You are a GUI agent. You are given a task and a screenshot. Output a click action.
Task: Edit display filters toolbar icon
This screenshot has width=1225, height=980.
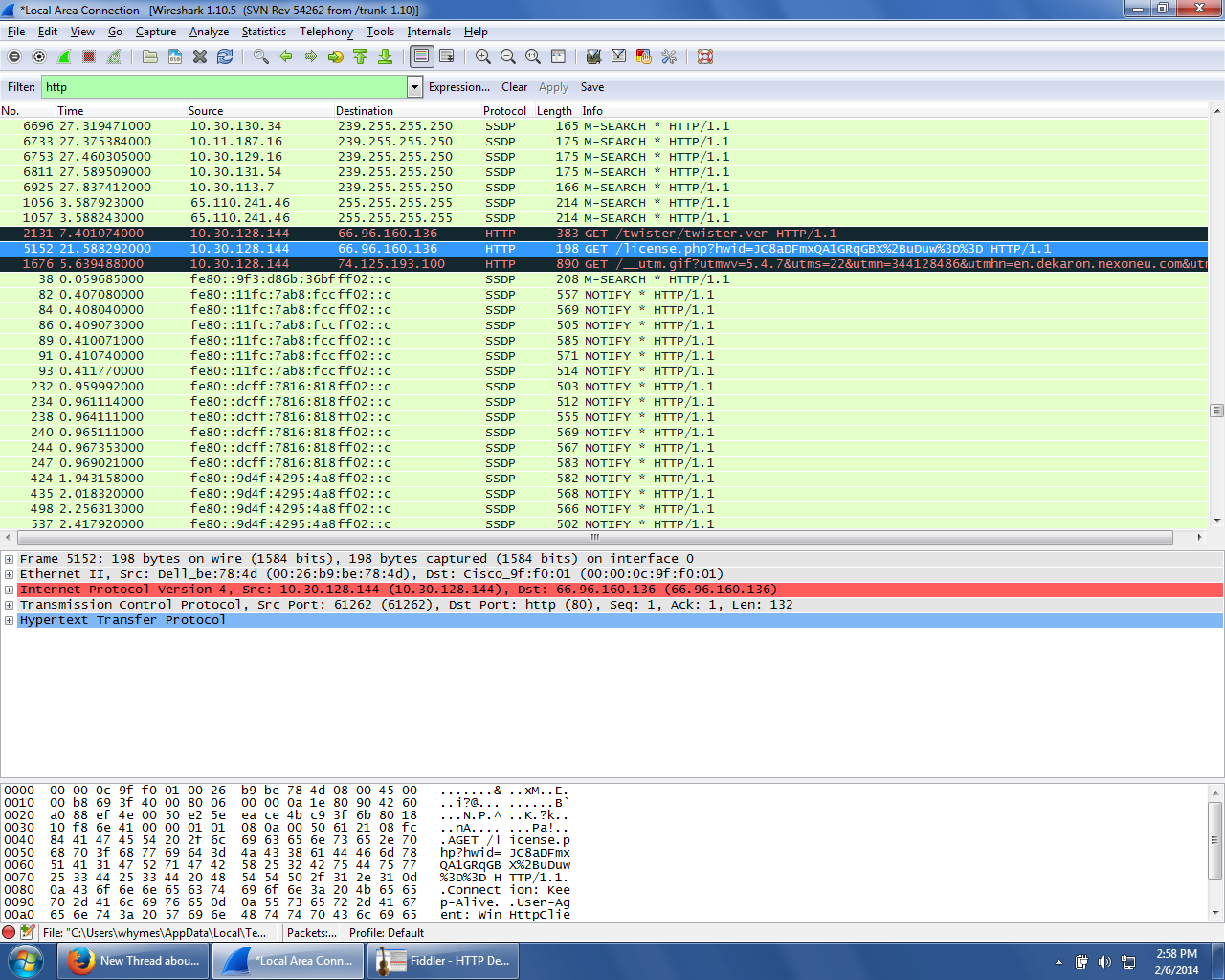pos(619,56)
